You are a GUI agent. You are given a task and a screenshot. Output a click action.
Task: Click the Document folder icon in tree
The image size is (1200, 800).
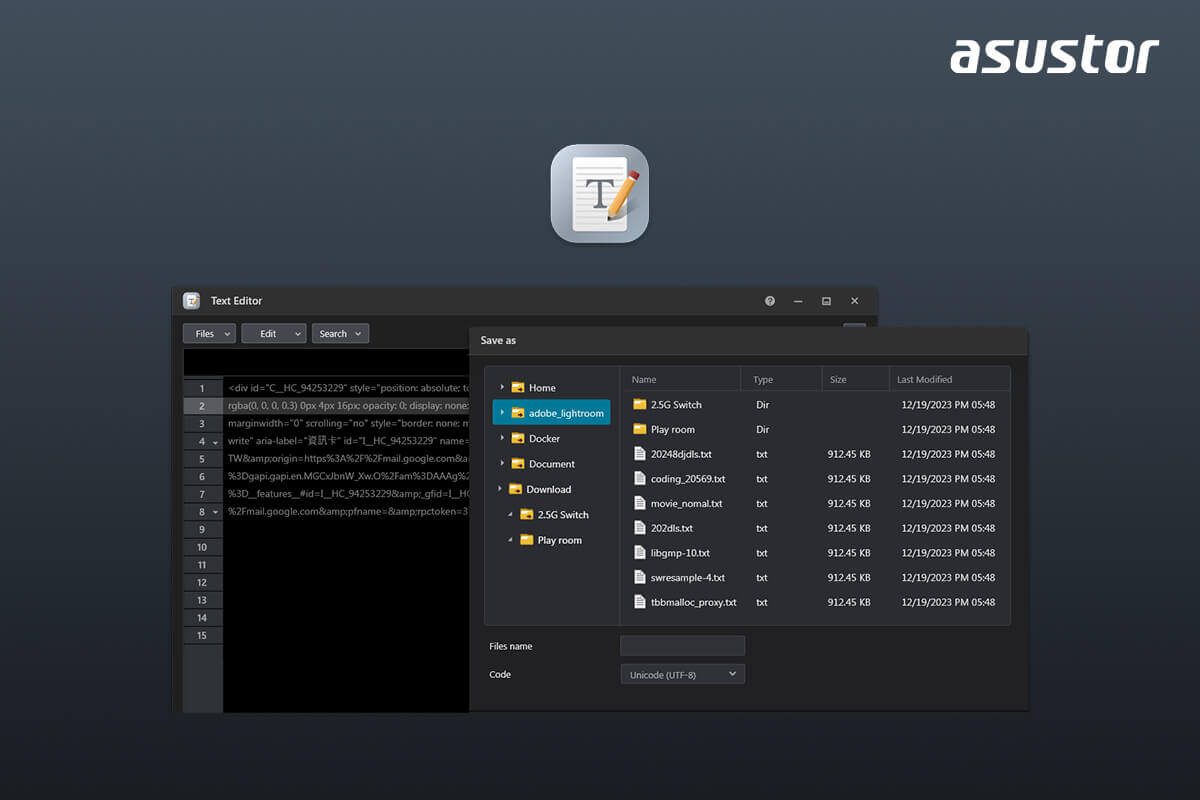point(518,464)
